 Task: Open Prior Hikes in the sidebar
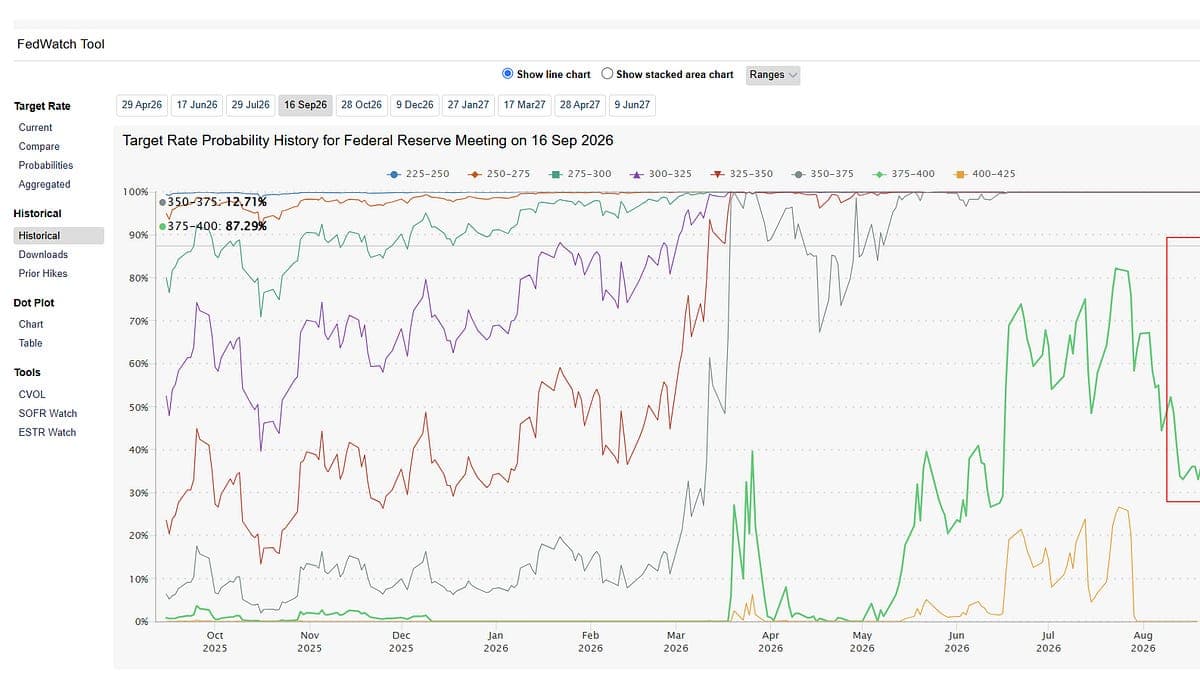click(x=43, y=273)
